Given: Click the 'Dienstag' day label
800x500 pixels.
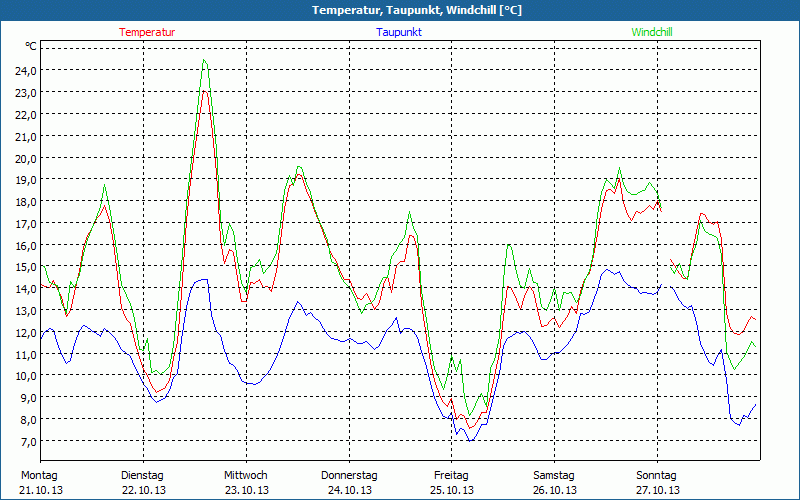Looking at the screenshot, I should [x=142, y=476].
